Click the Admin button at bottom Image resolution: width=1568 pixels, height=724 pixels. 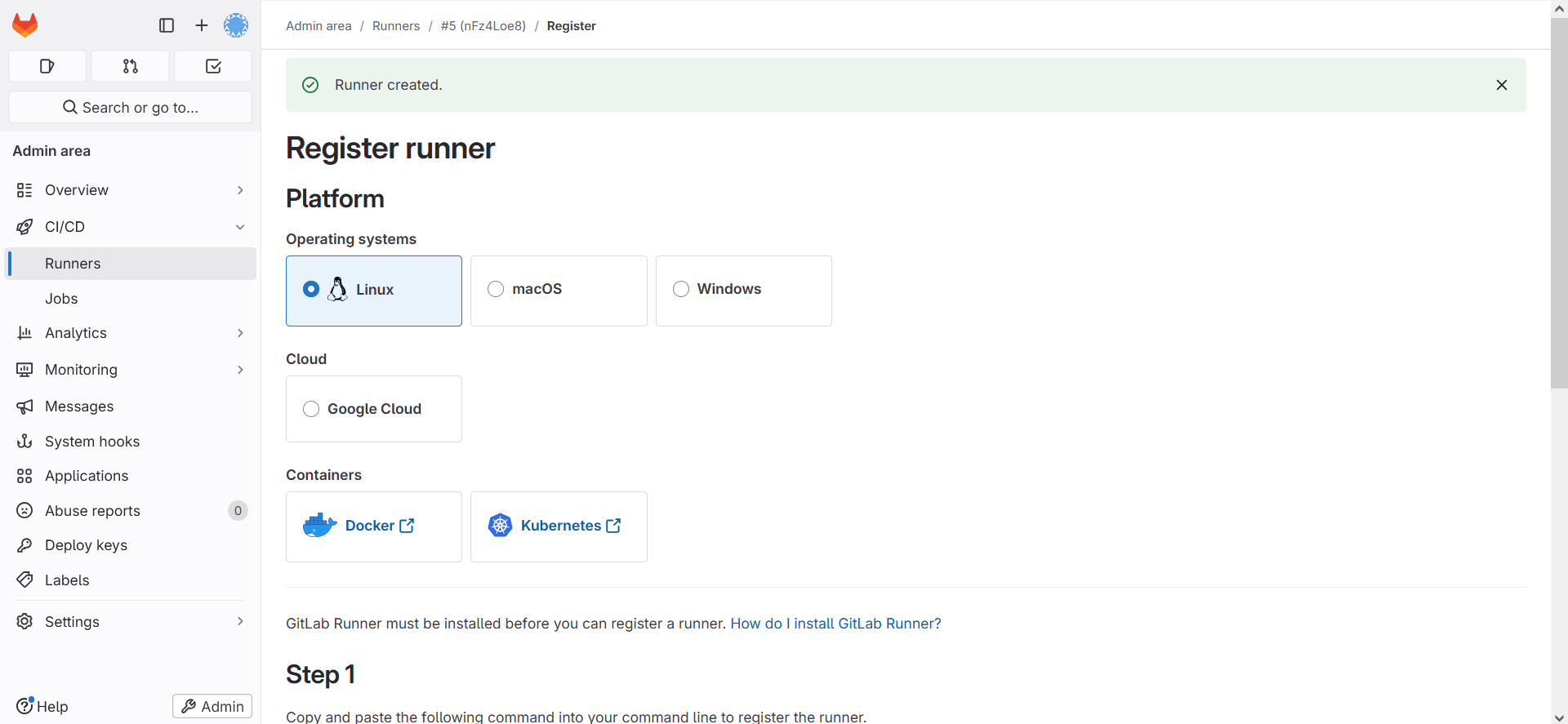coord(212,706)
